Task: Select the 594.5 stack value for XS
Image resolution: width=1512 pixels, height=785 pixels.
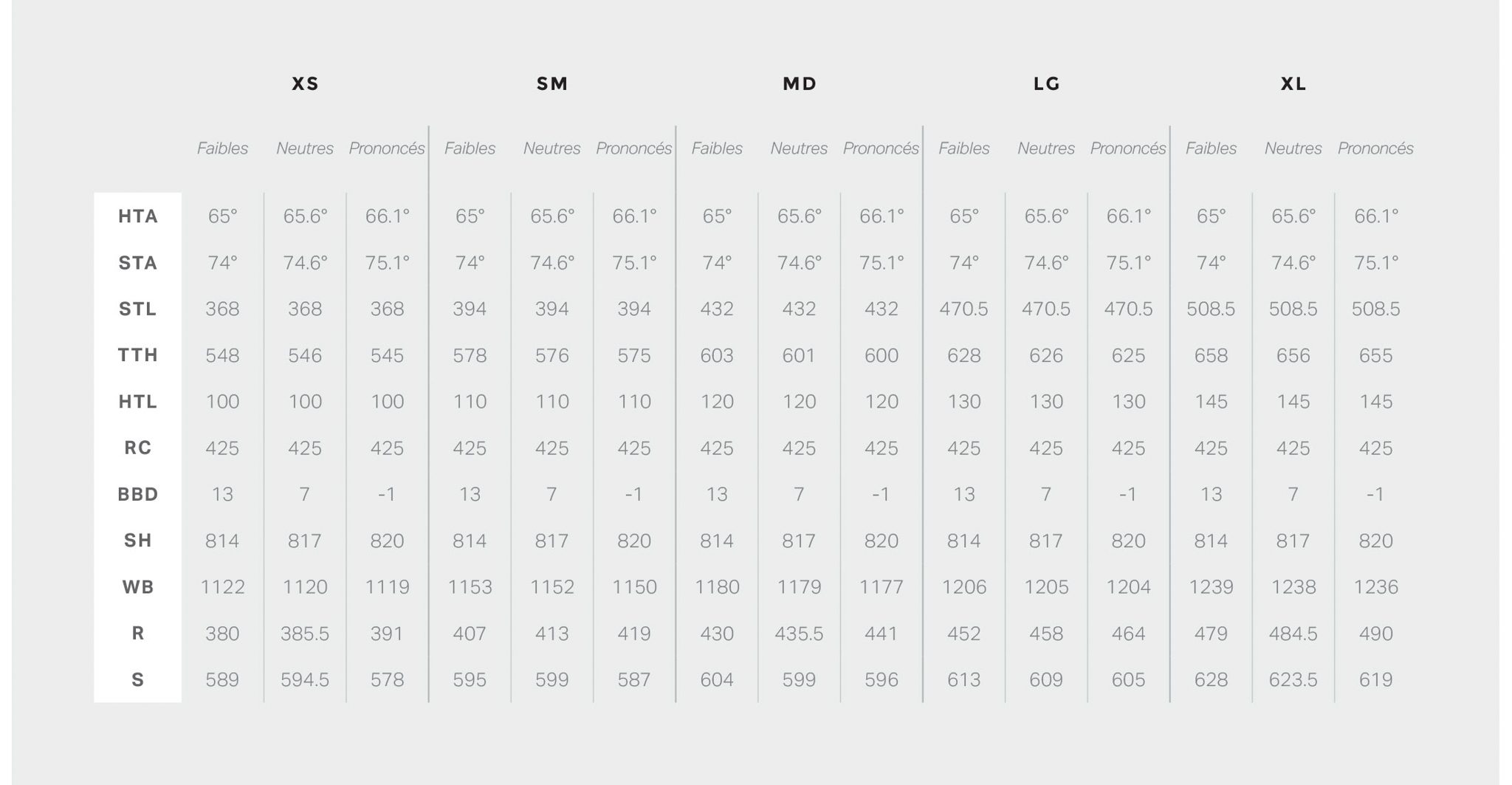Action: [305, 679]
